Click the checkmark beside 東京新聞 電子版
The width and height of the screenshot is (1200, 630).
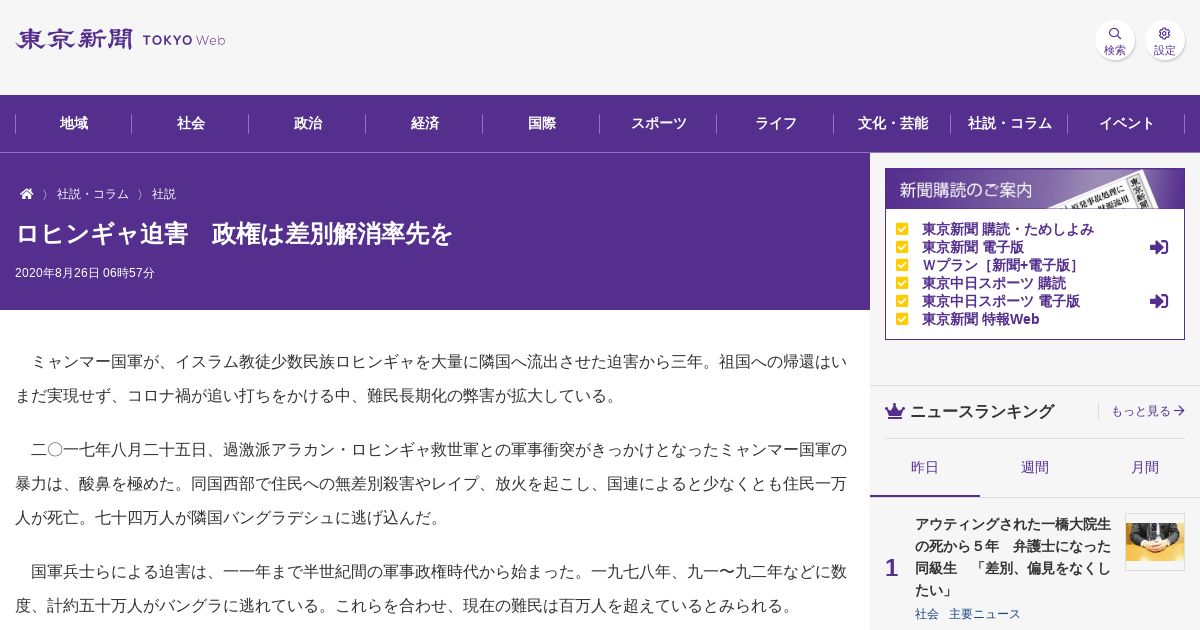coord(902,247)
